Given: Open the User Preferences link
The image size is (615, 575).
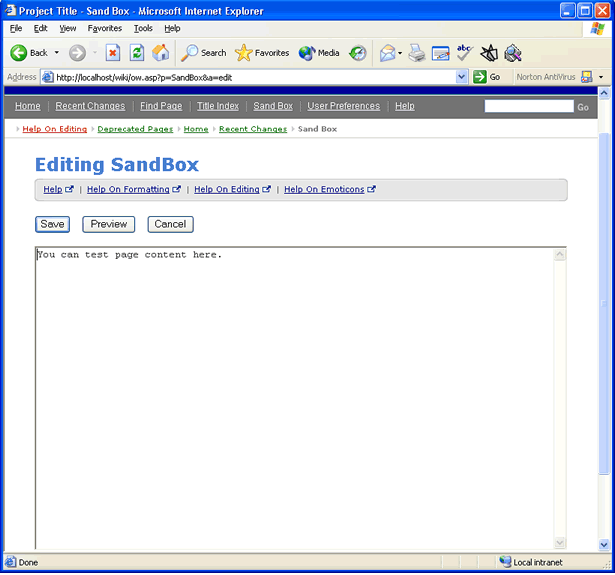Looking at the screenshot, I should [344, 106].
